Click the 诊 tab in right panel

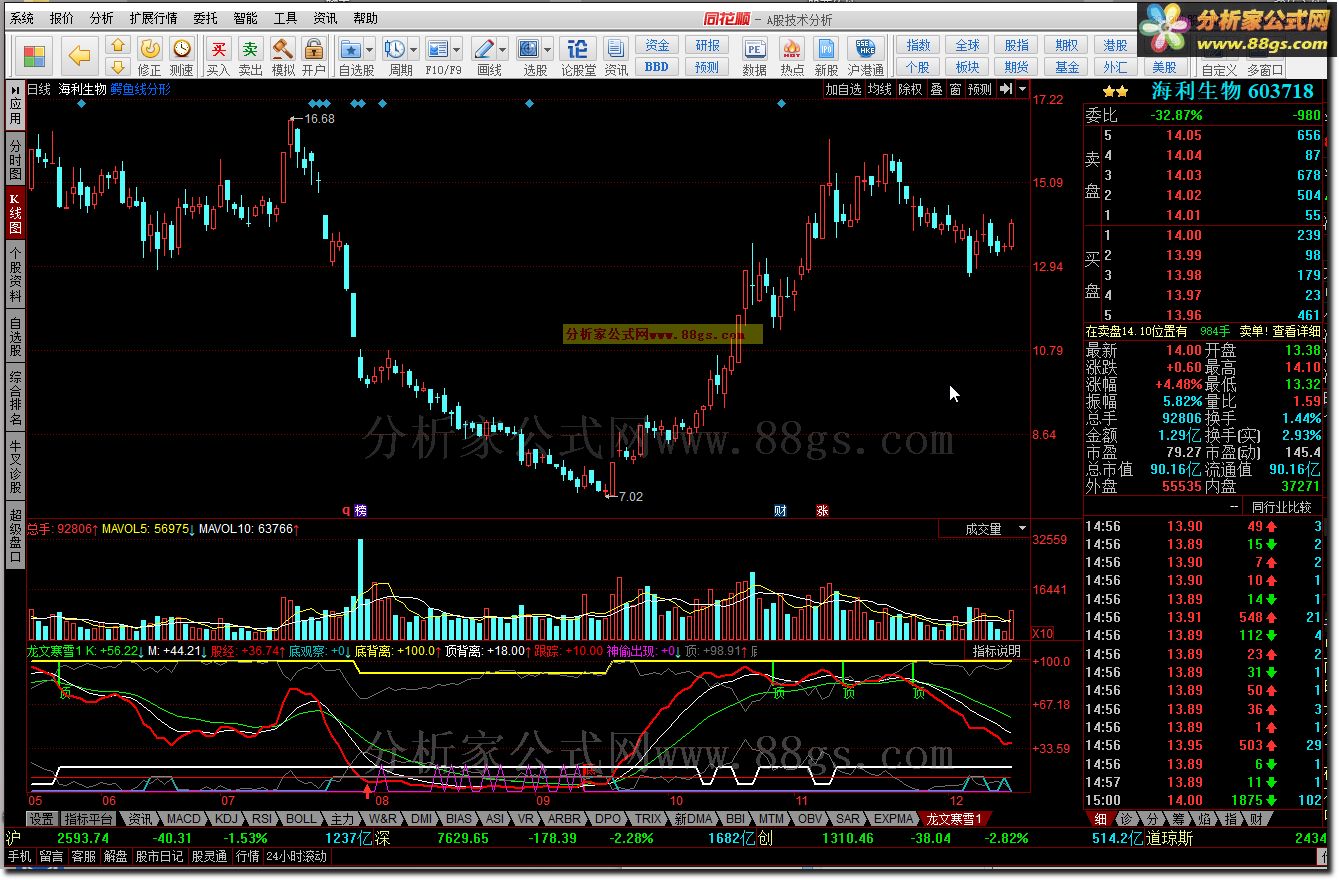click(x=1125, y=818)
